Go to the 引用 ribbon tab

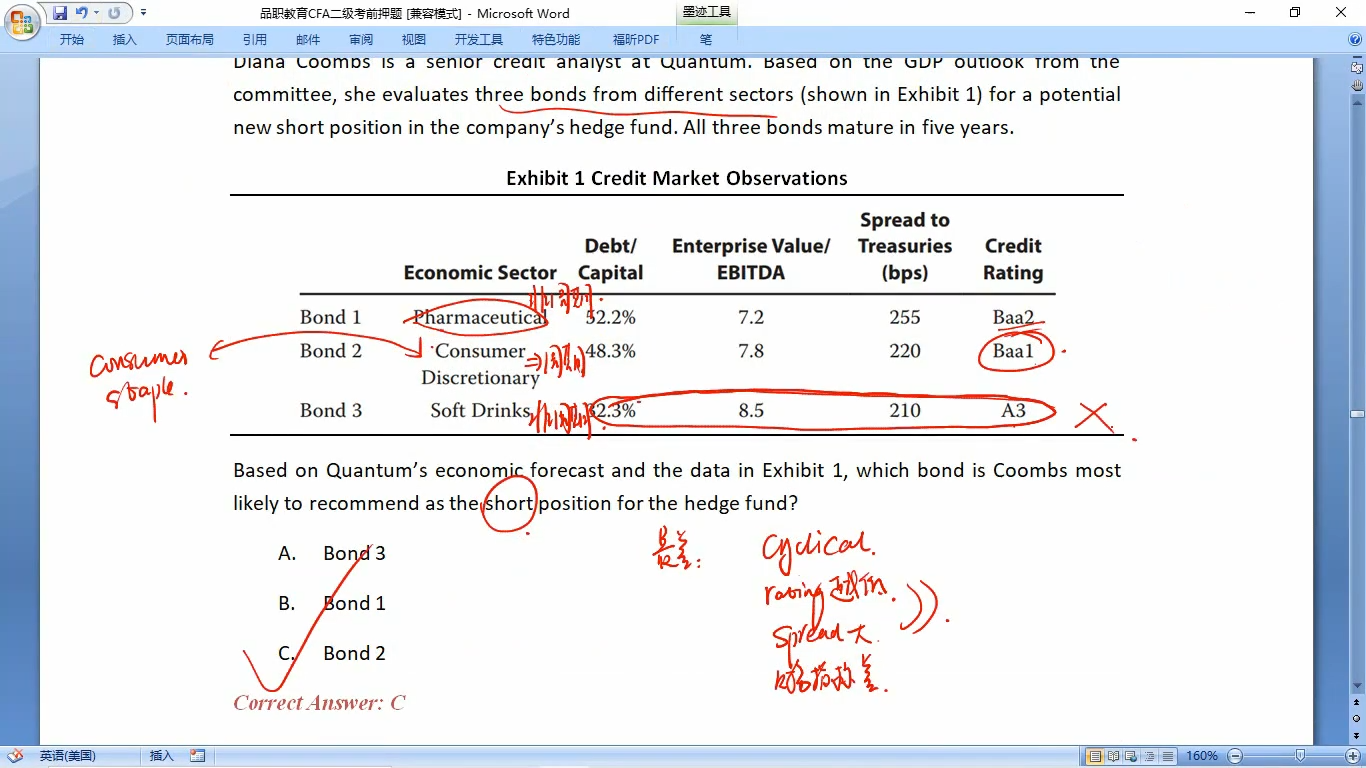click(255, 40)
